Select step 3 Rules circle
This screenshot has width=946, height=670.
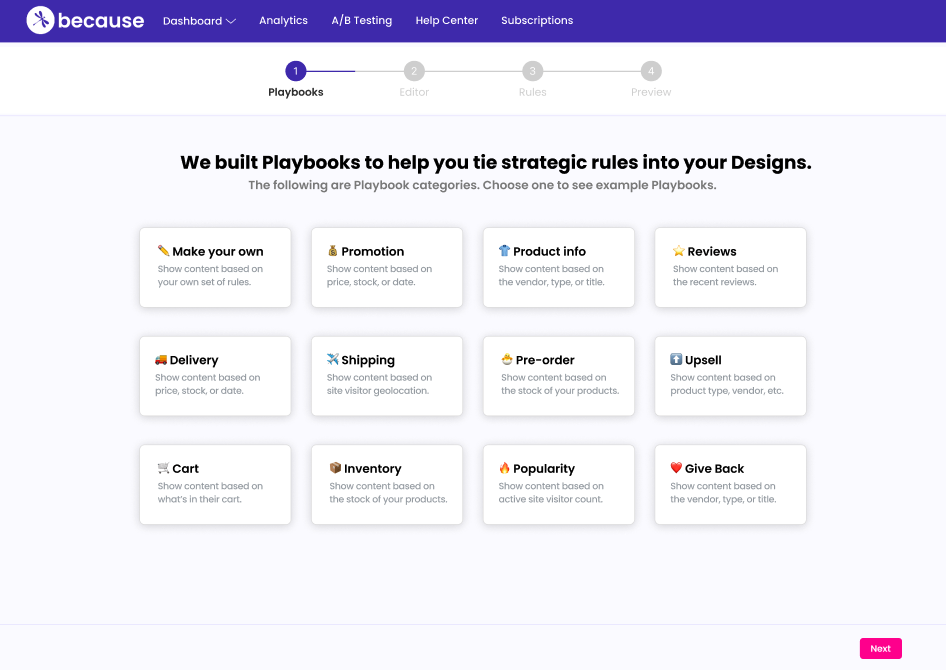tap(532, 71)
